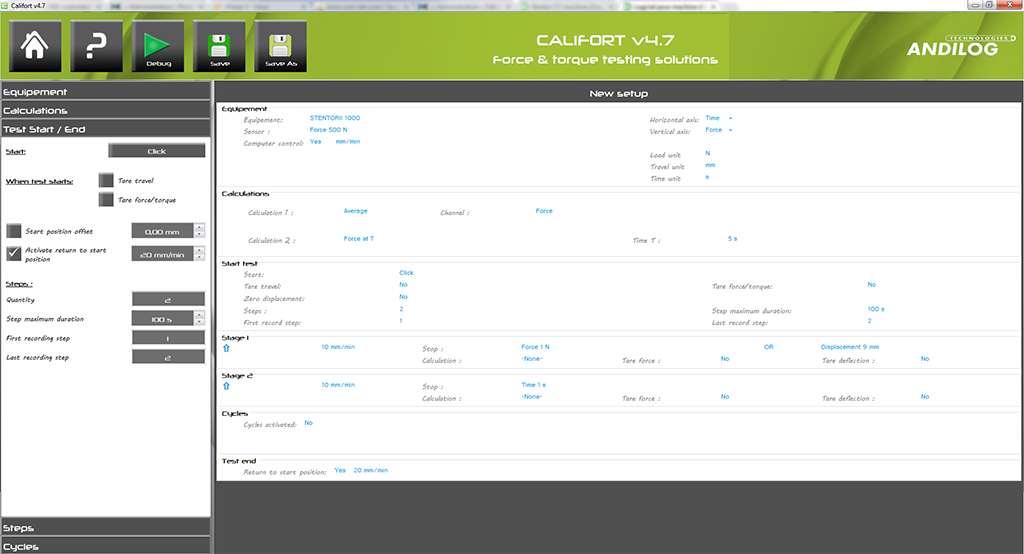
Task: Click the New setup title bar
Action: [x=618, y=93]
